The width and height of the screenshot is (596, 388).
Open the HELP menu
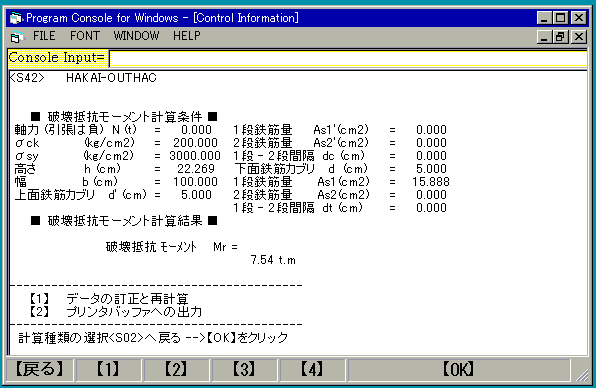(x=187, y=36)
